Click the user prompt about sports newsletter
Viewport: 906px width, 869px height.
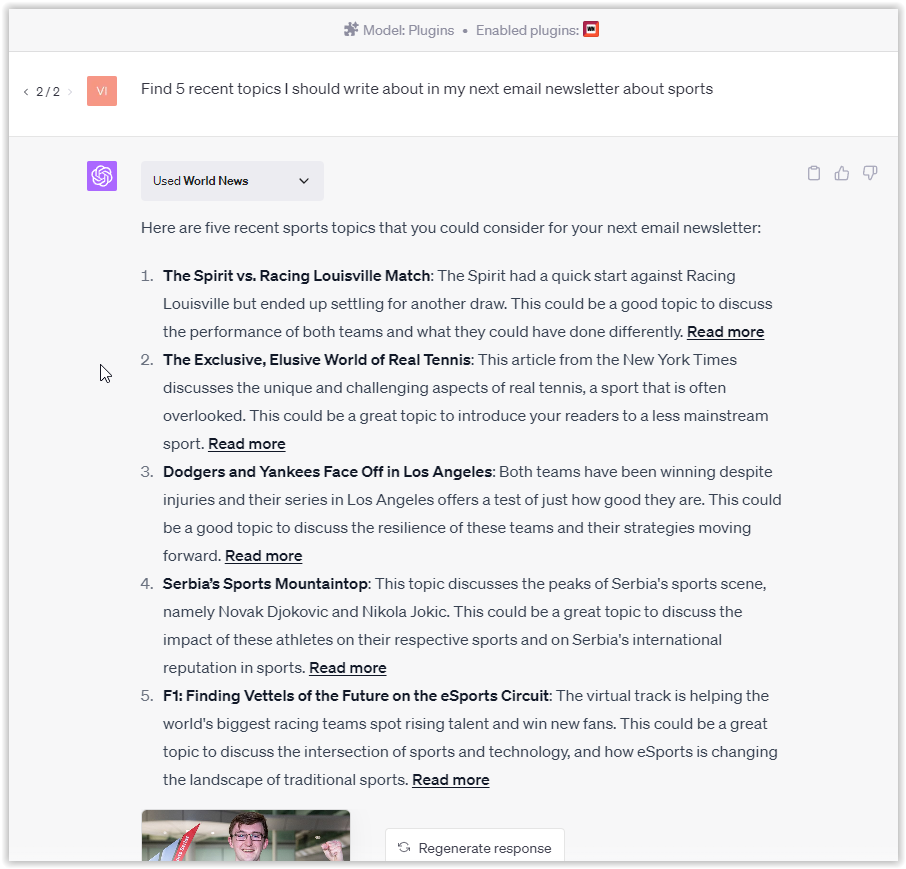[x=427, y=89]
